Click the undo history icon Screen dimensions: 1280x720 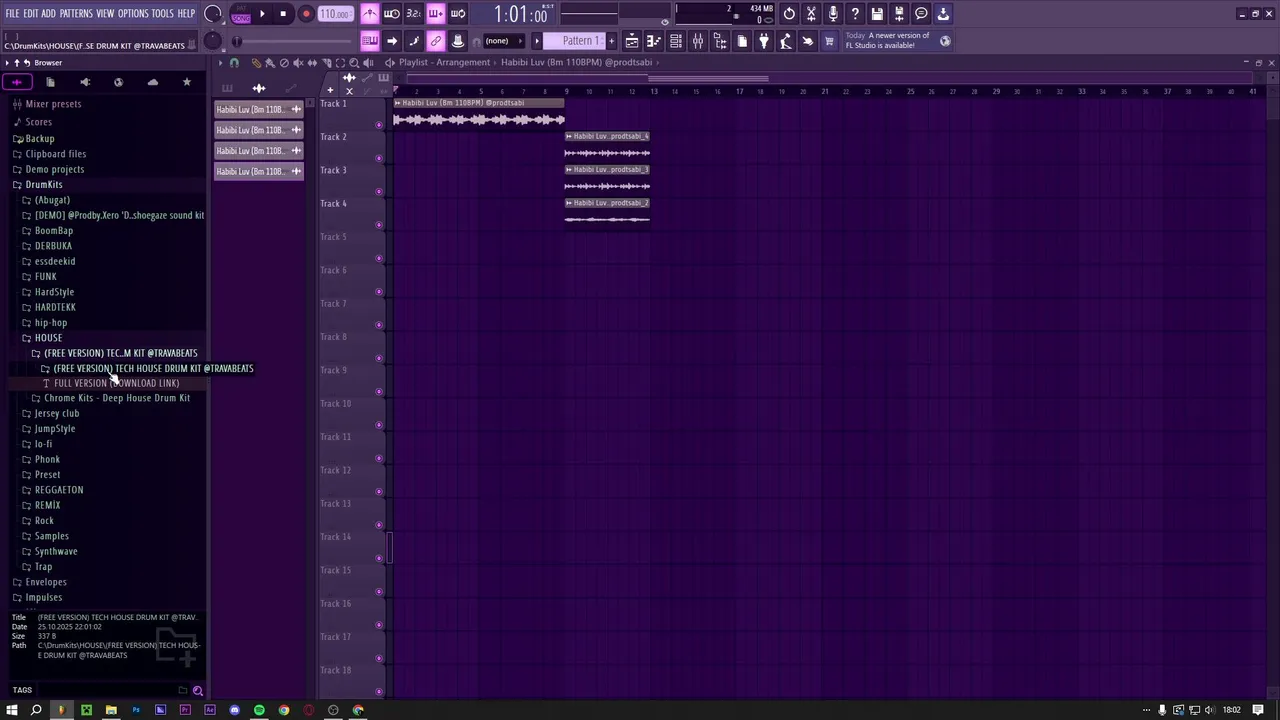coord(789,14)
